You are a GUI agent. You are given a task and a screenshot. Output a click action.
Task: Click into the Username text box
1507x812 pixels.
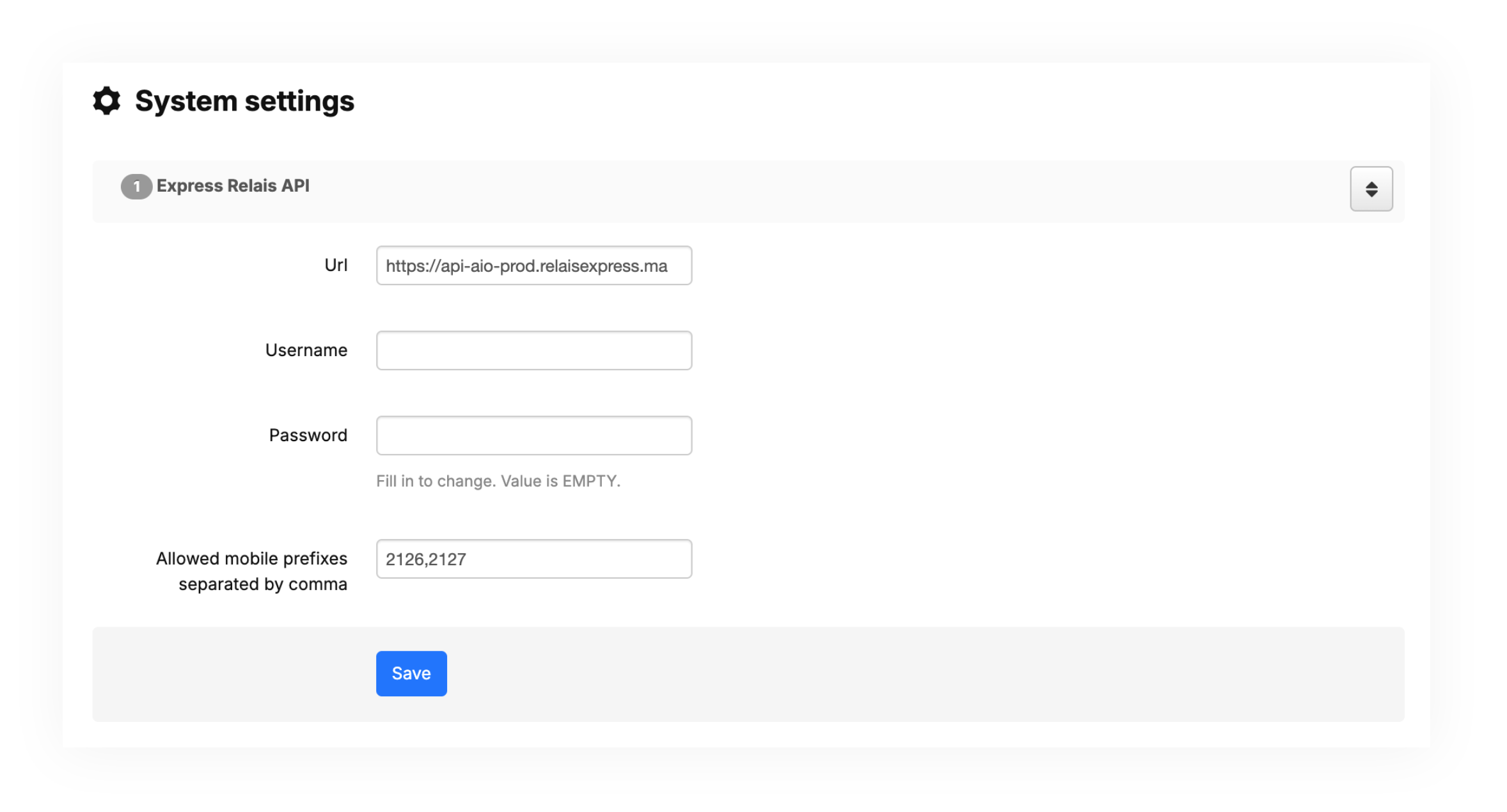point(533,350)
